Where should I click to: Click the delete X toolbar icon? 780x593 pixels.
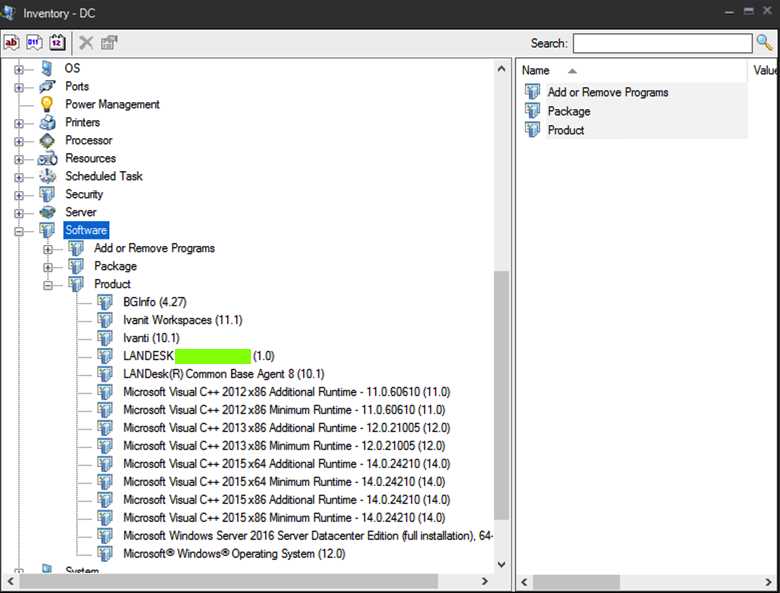[86, 43]
